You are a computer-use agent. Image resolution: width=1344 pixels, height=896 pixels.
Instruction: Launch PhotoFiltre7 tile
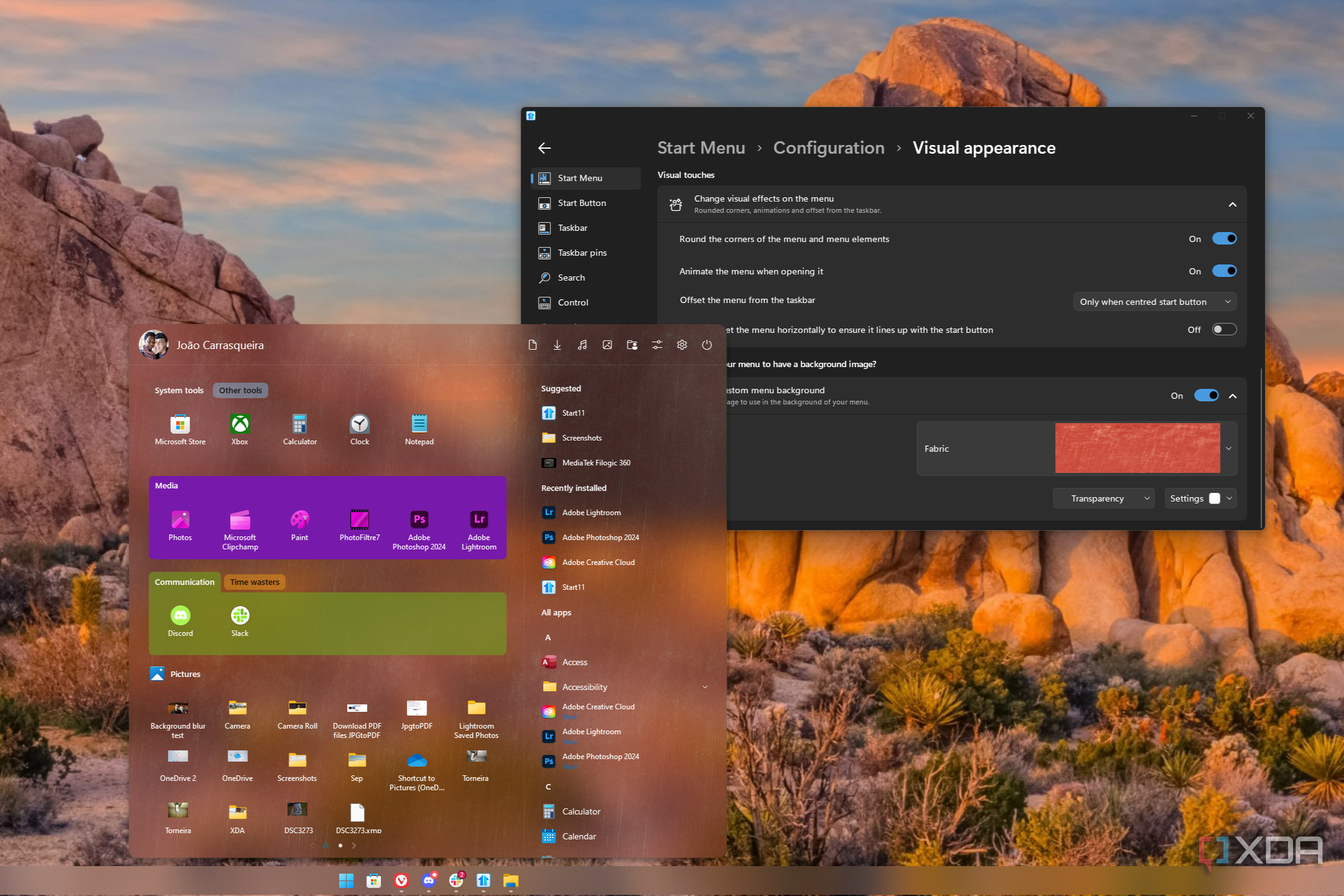[359, 525]
